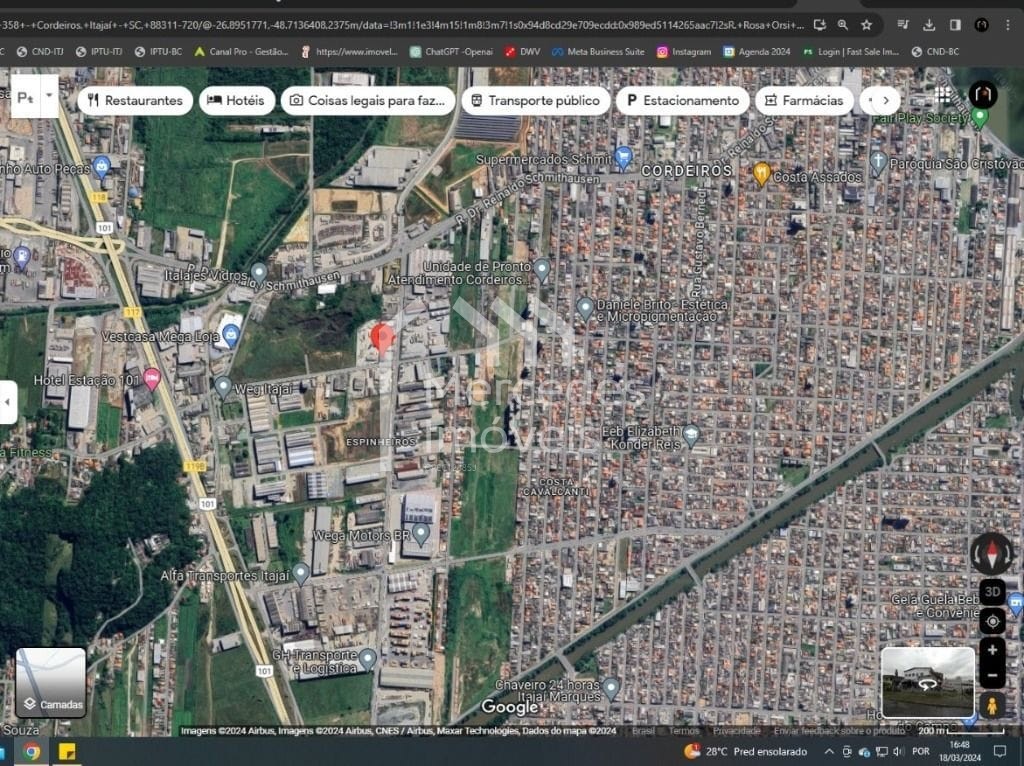Show your location on the map

click(x=992, y=621)
